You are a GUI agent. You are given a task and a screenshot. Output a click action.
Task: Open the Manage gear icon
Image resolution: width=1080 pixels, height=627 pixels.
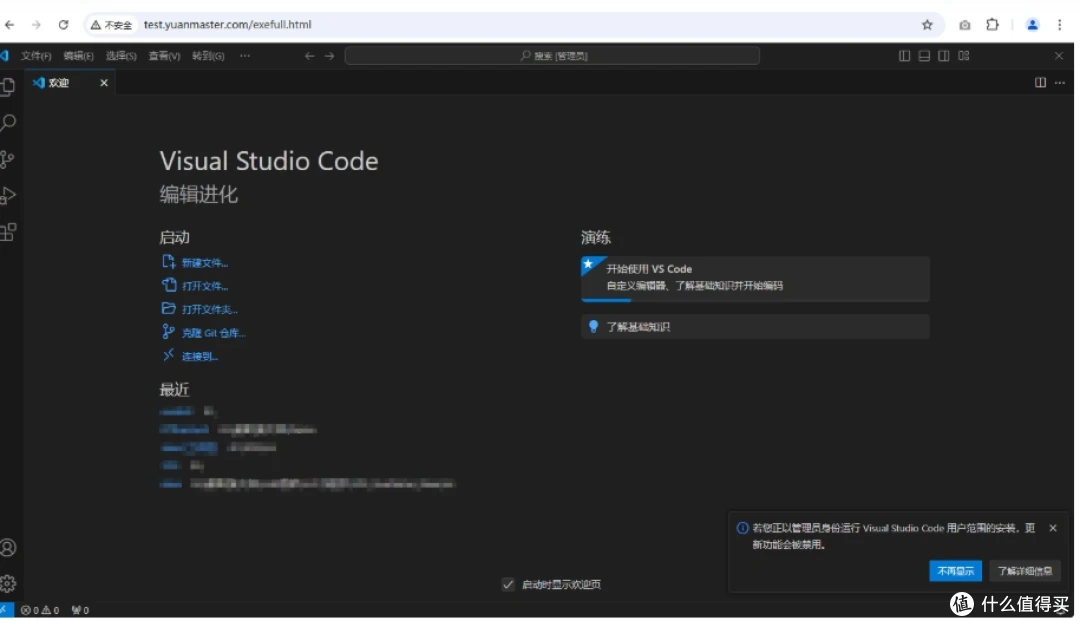coord(8,584)
